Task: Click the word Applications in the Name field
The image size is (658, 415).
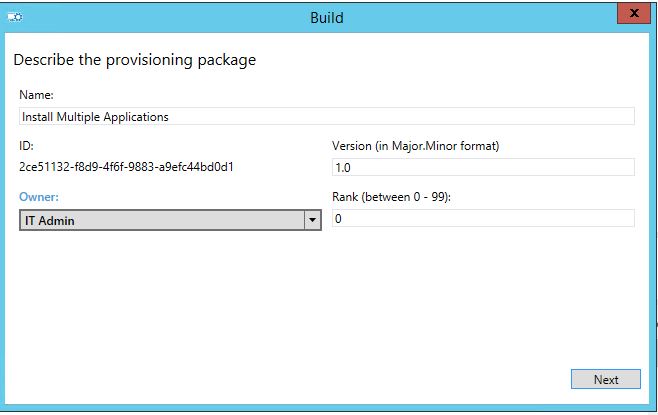Action: pos(136,117)
